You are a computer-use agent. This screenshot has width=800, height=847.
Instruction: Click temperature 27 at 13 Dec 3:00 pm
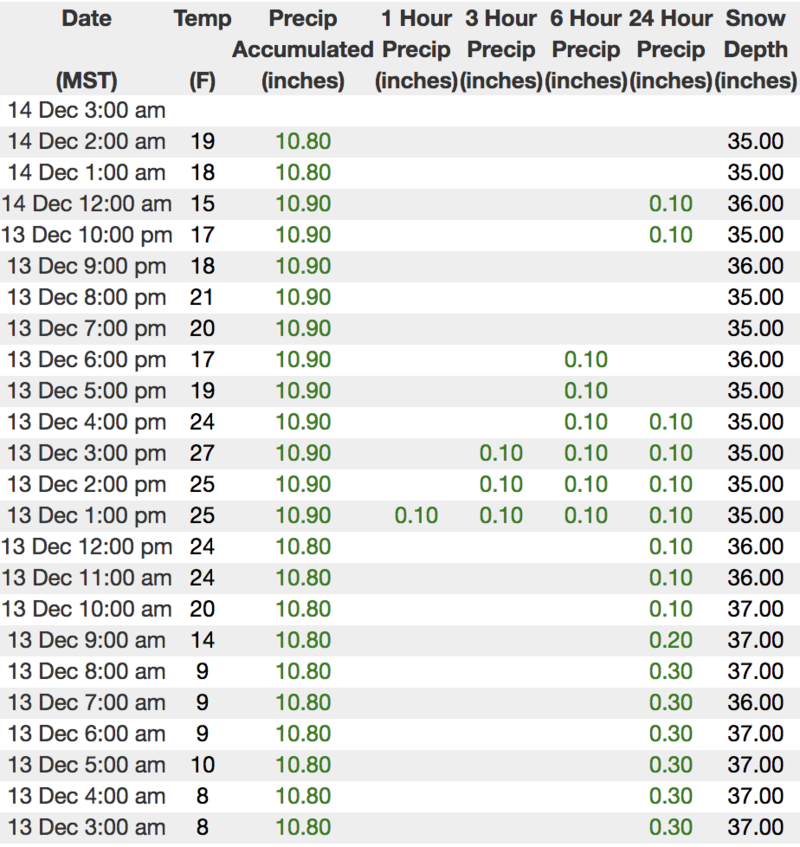(202, 453)
